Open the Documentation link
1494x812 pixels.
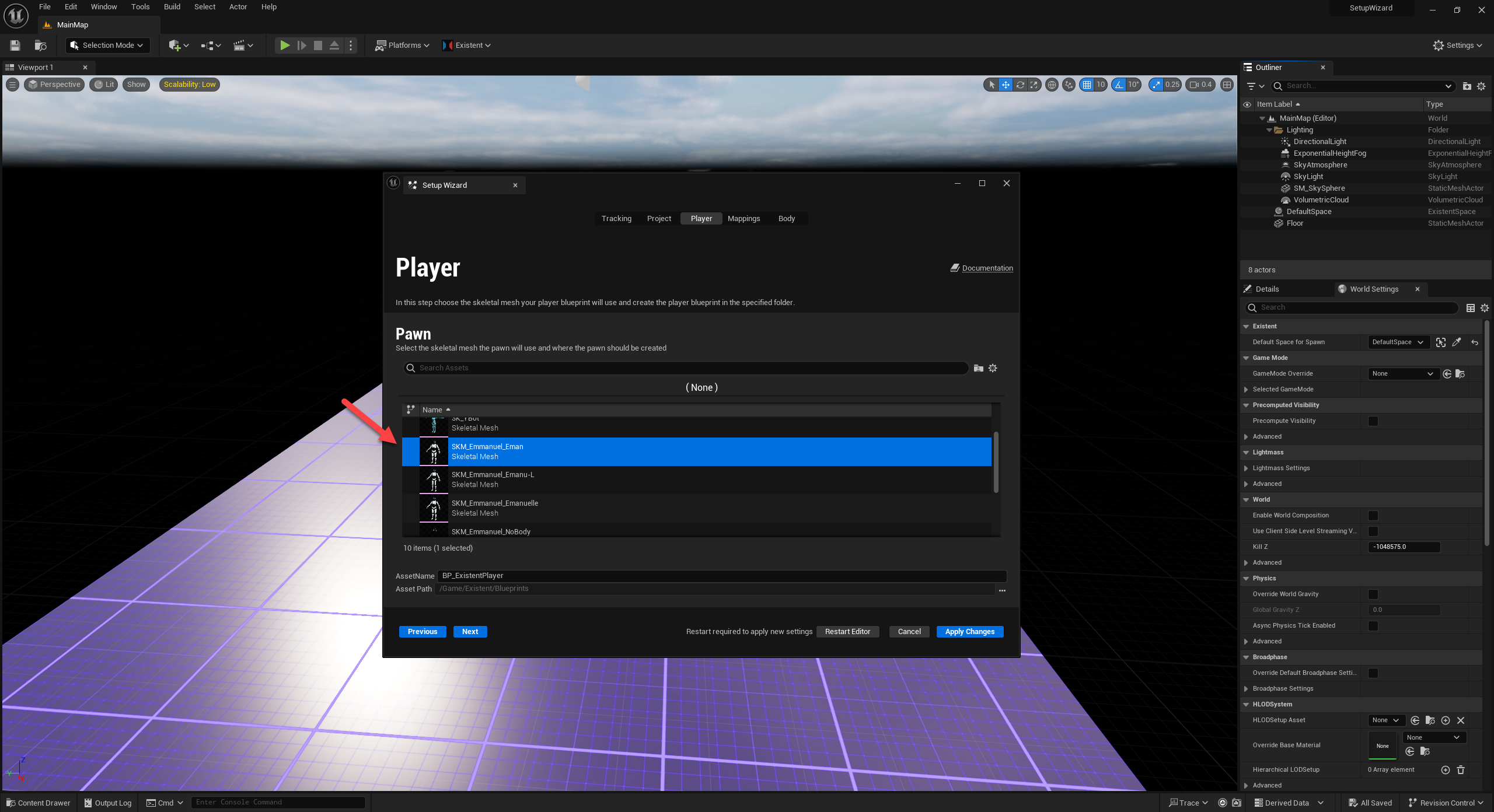click(x=987, y=268)
